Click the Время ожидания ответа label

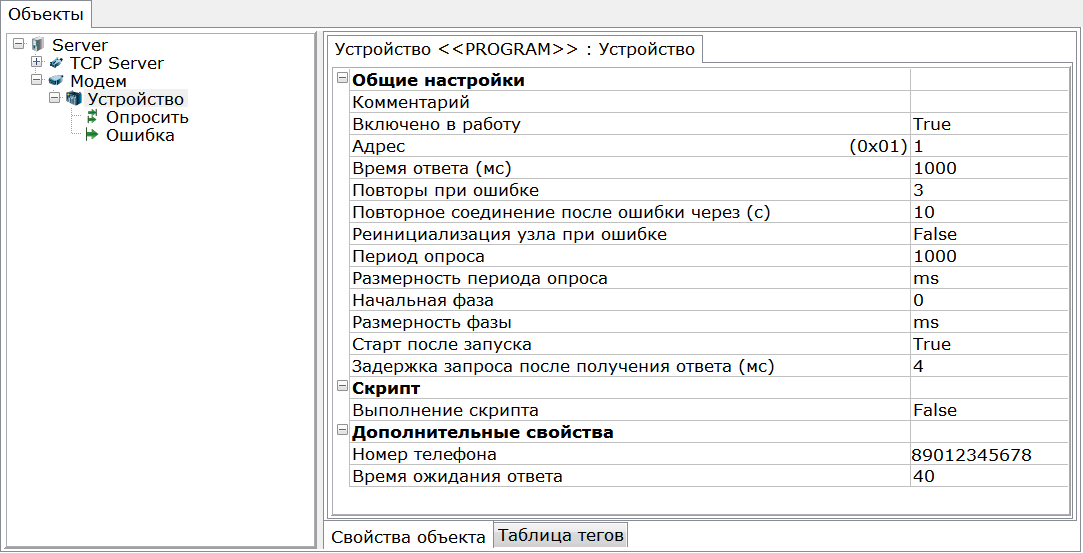coord(457,476)
